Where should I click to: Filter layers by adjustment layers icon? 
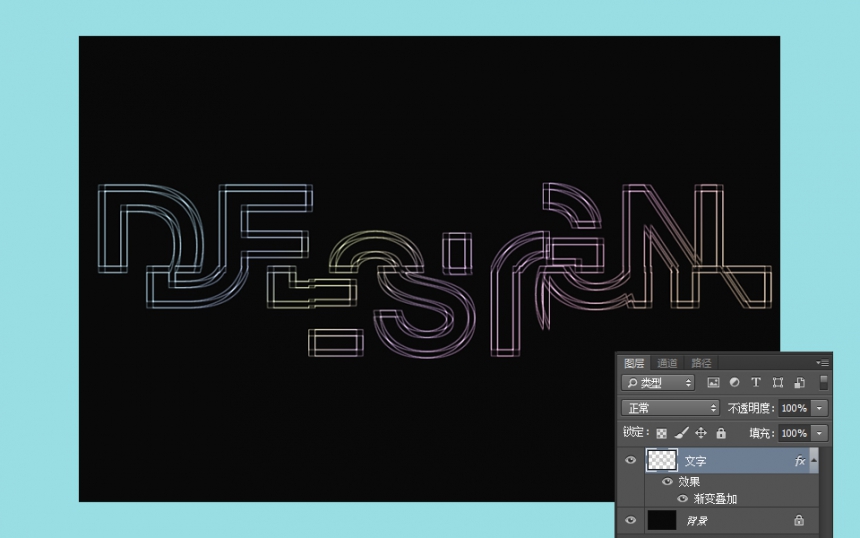point(734,383)
